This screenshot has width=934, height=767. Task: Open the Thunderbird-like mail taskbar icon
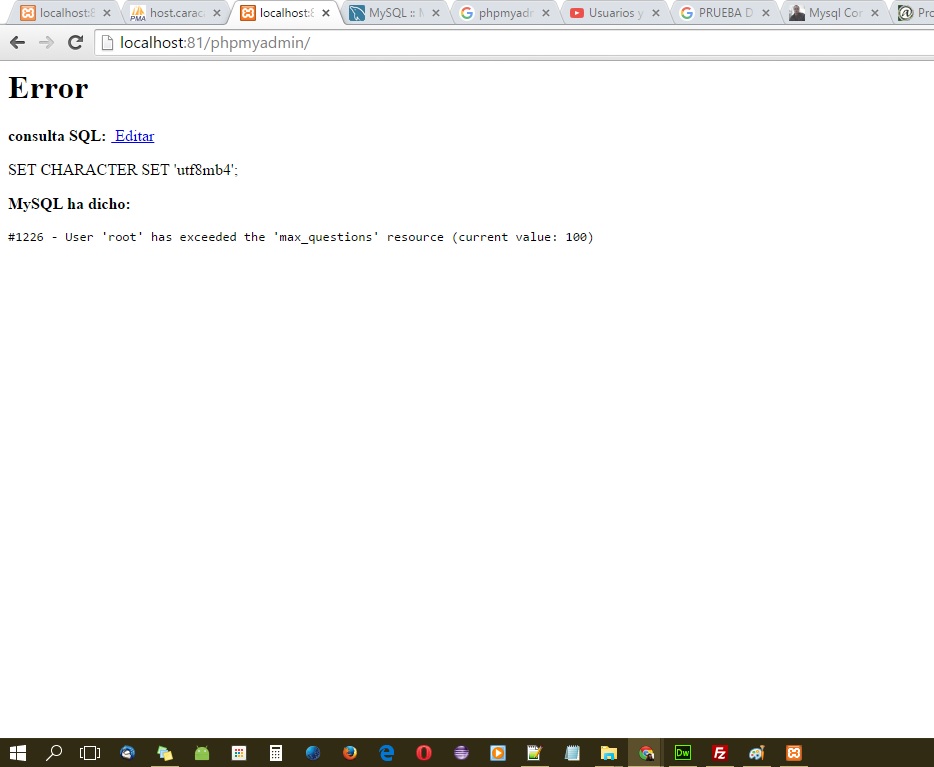coord(127,753)
